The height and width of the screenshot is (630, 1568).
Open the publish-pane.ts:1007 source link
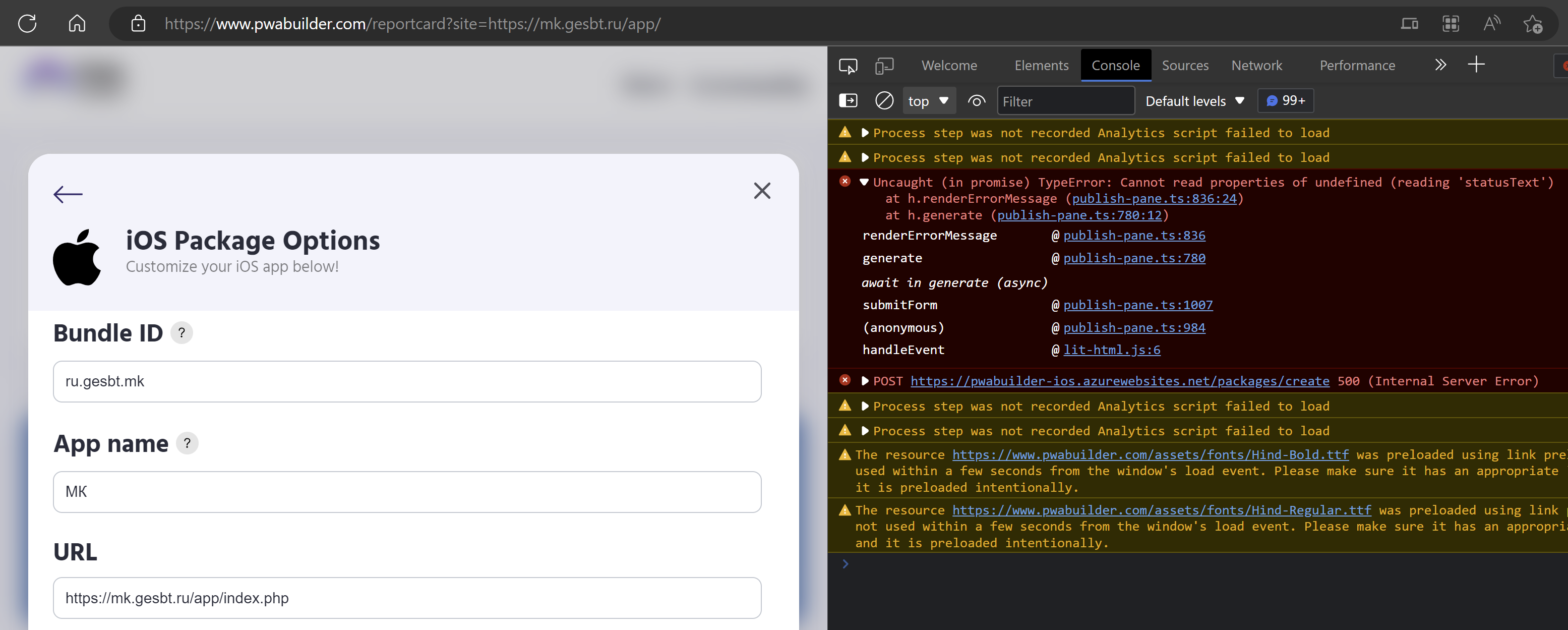1137,305
